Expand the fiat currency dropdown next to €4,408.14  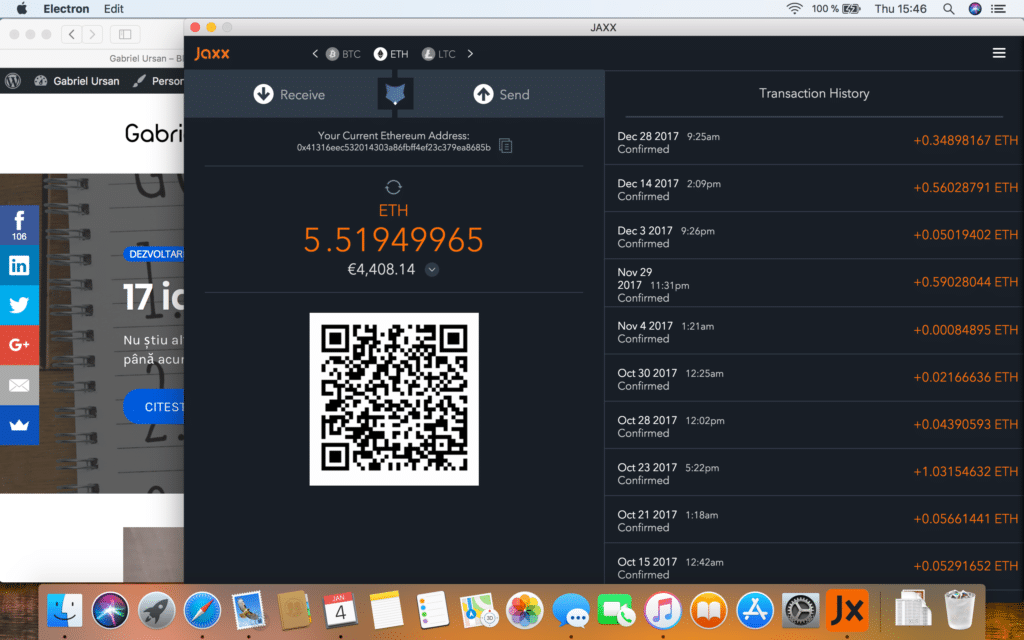[x=432, y=269]
